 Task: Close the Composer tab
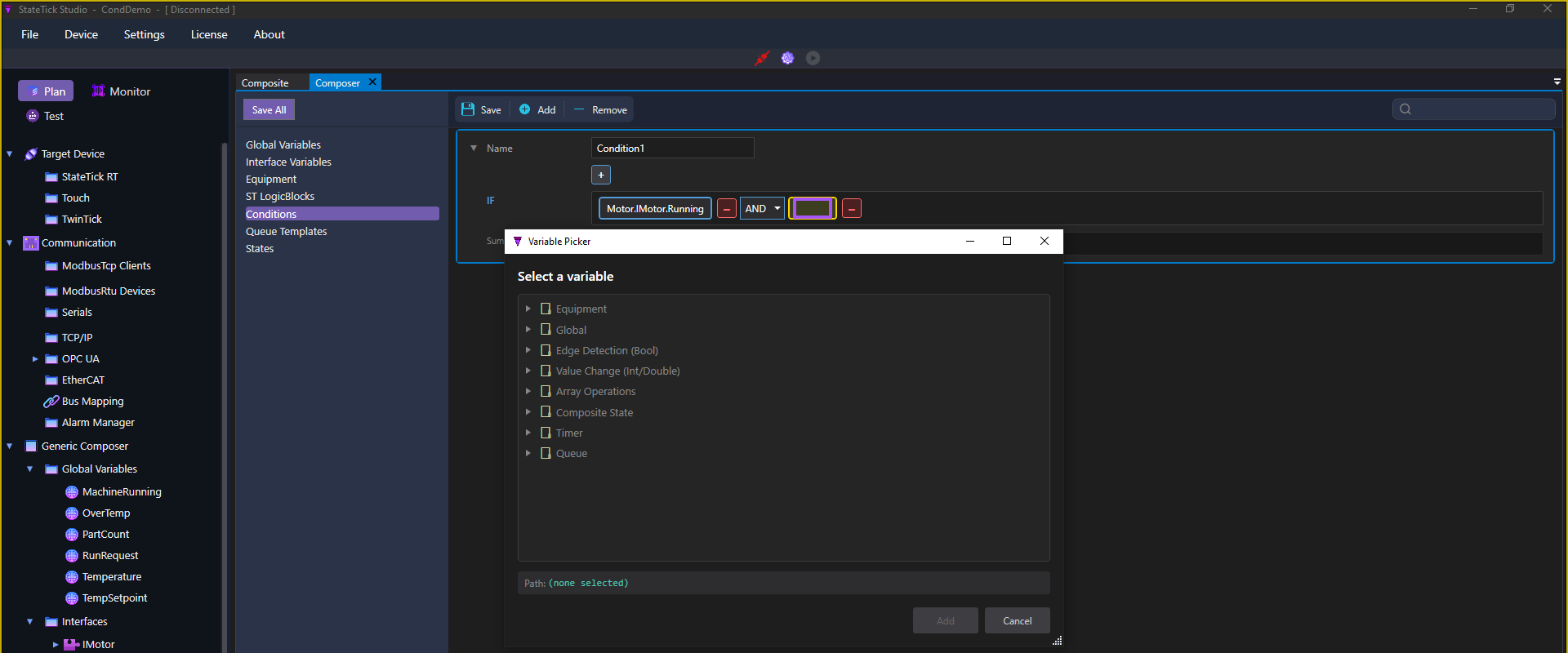(372, 82)
